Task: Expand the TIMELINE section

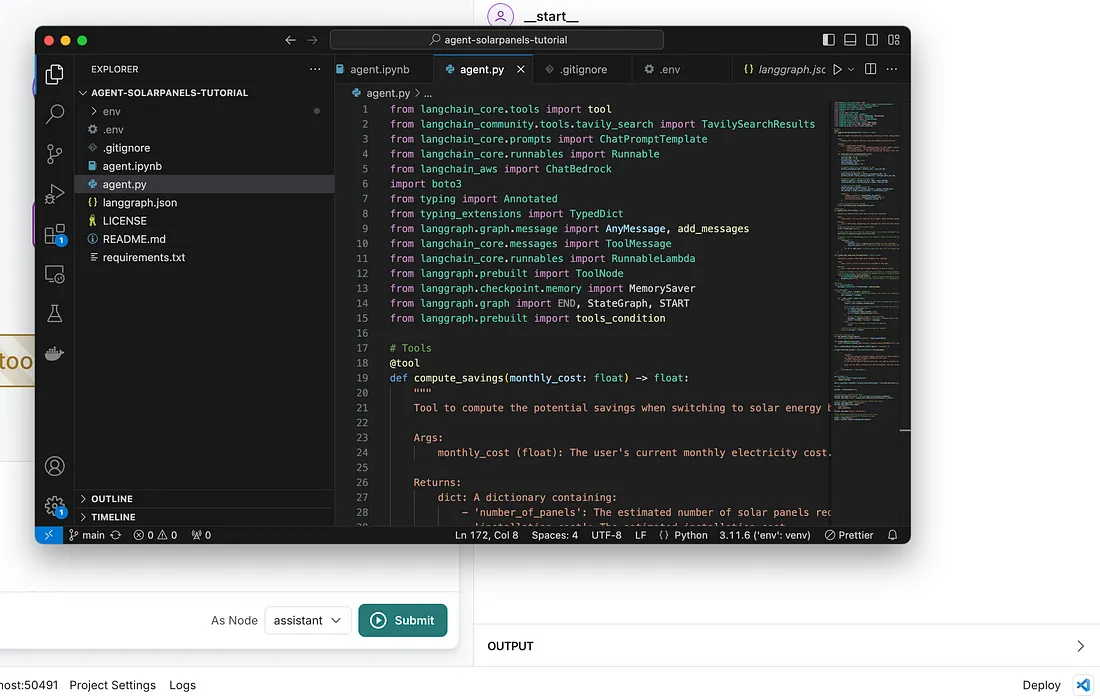Action: [204, 517]
